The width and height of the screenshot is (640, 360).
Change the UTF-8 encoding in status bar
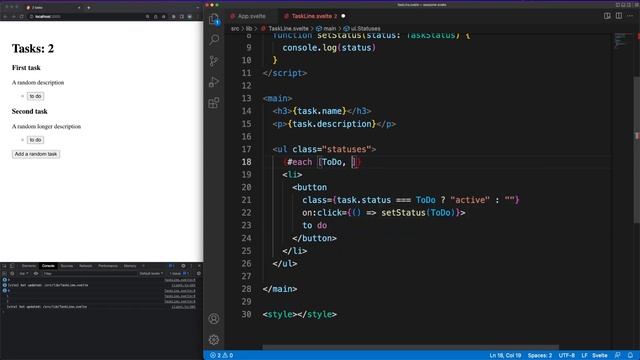click(567, 355)
